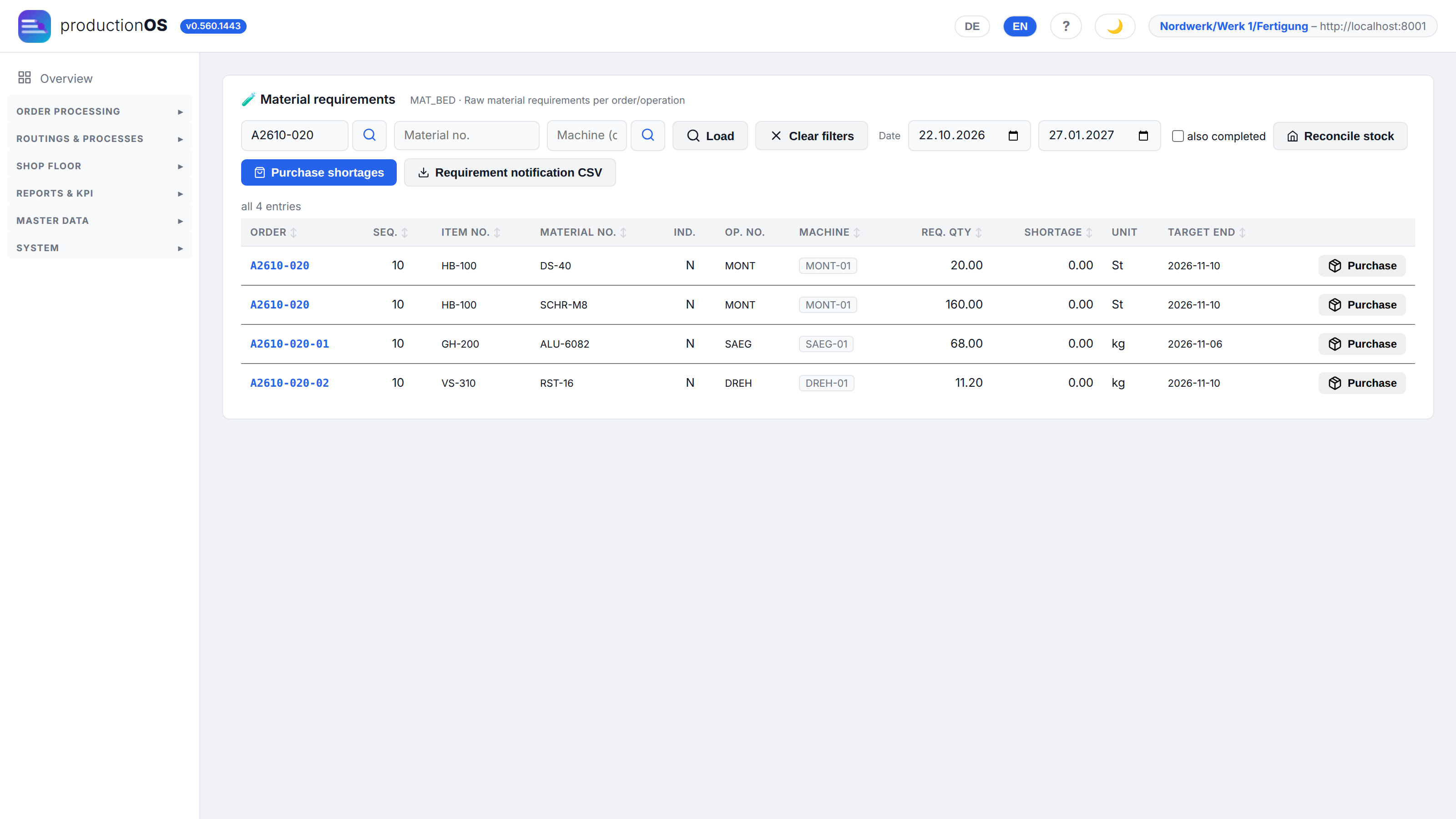Click Clear filters button
Screen dimensions: 1456x819
[x=811, y=136]
